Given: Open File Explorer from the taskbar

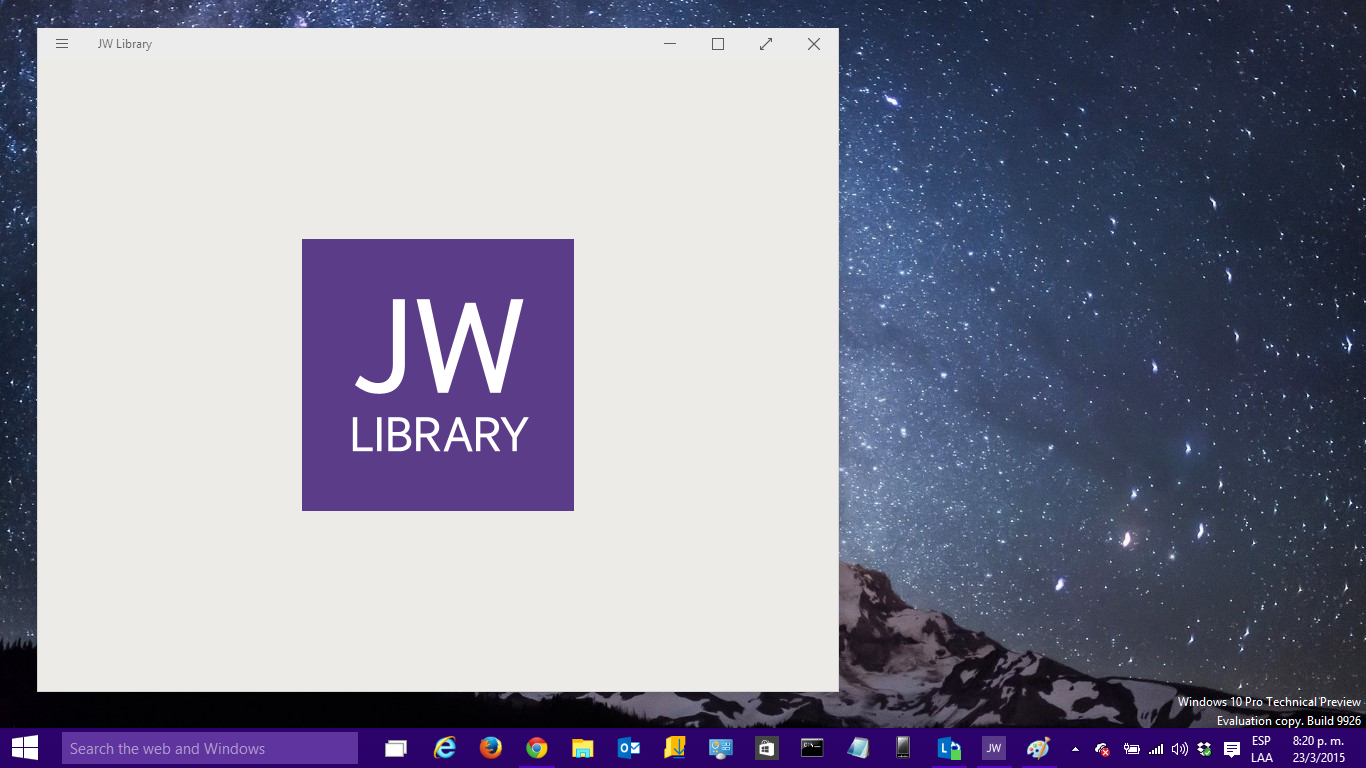Looking at the screenshot, I should 583,748.
